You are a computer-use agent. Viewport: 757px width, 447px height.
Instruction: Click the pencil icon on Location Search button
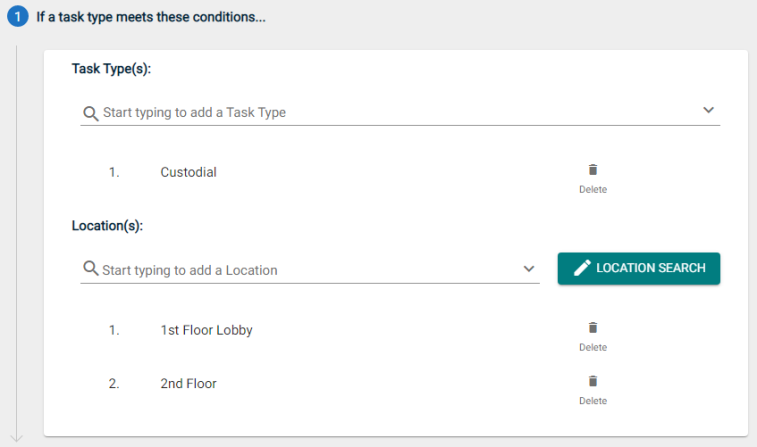tap(582, 268)
